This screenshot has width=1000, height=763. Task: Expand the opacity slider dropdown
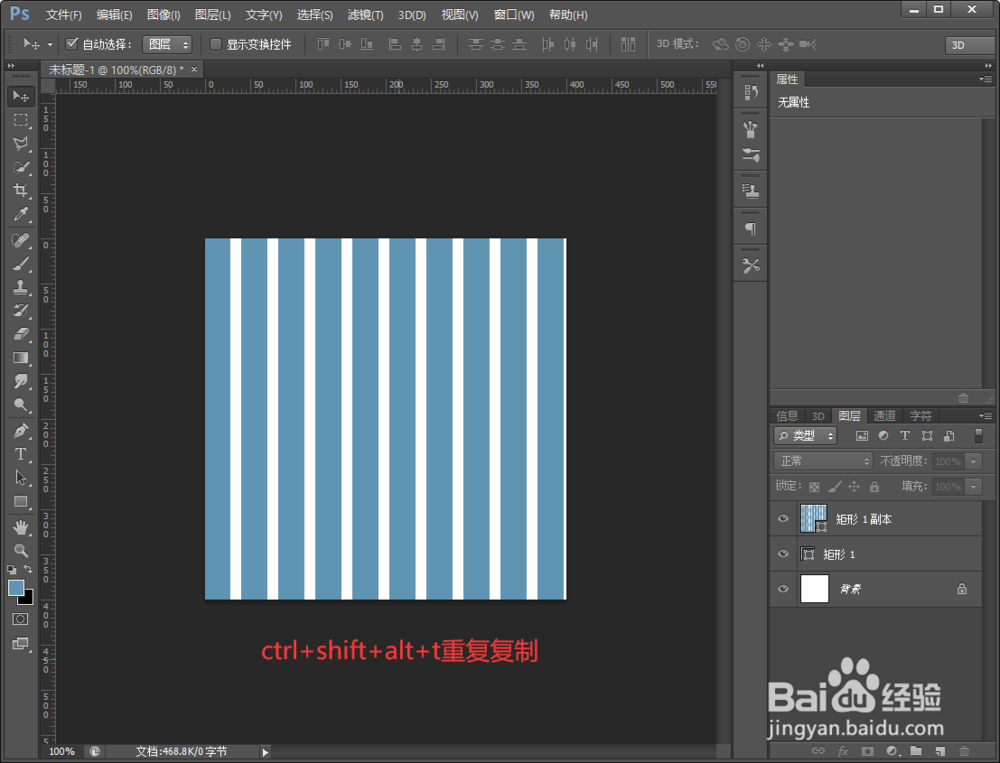tap(973, 461)
